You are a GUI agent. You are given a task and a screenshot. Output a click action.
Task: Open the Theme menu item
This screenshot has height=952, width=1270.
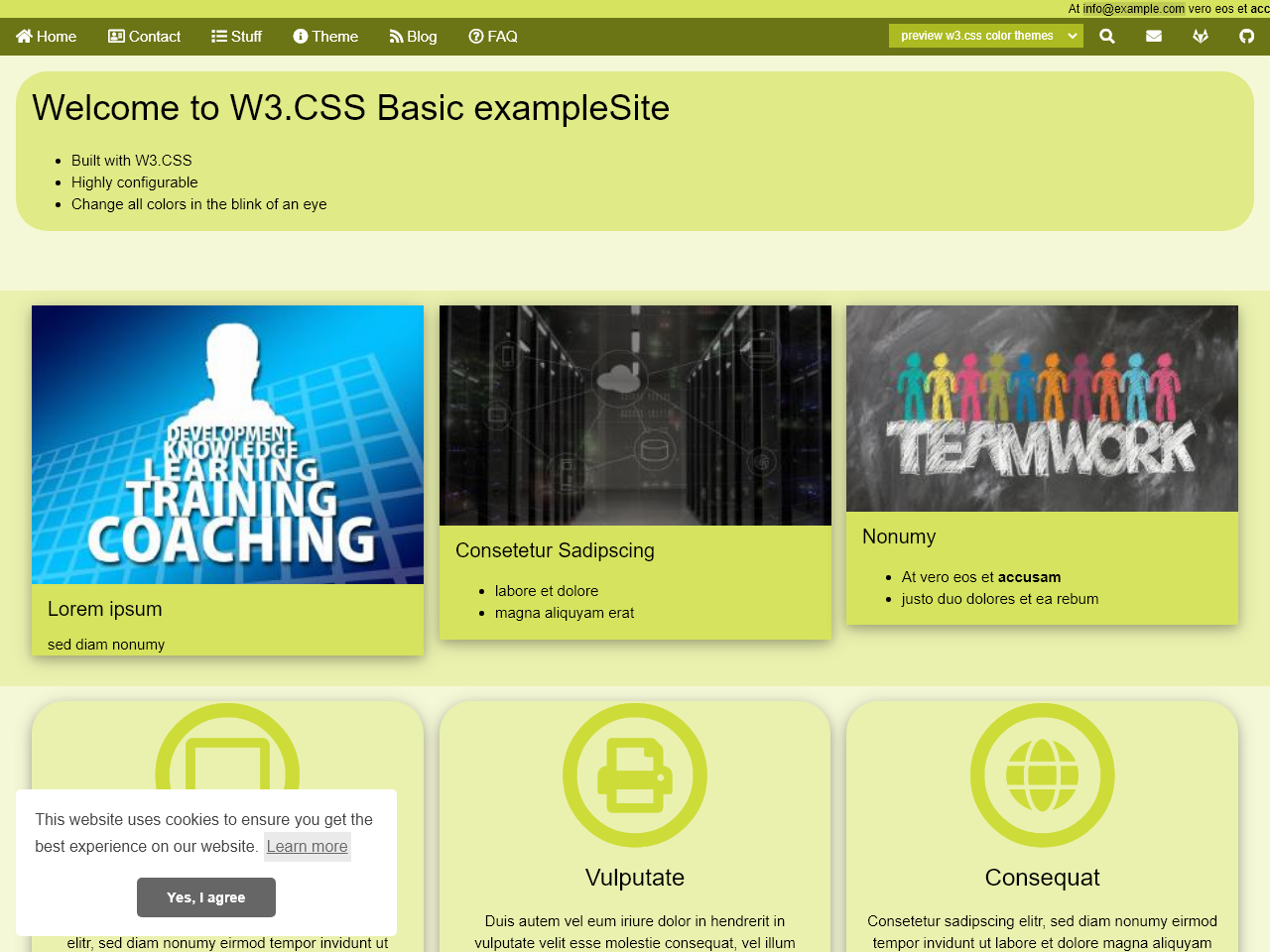point(325,37)
